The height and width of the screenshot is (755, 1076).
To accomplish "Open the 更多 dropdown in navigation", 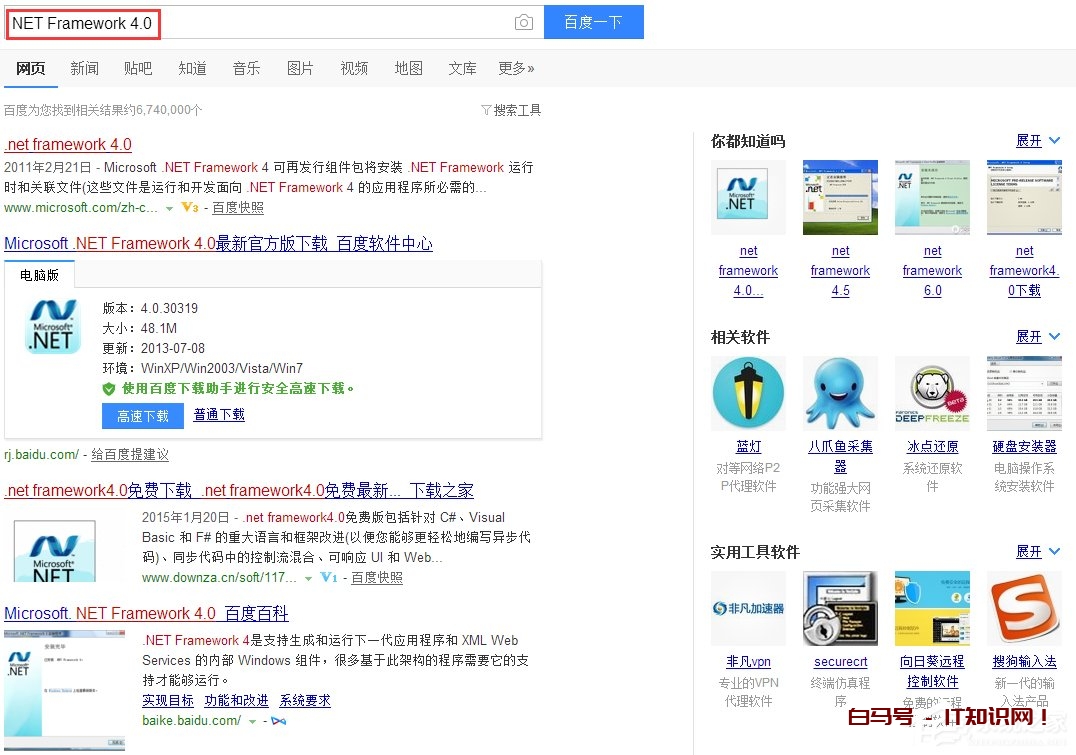I will click(514, 68).
